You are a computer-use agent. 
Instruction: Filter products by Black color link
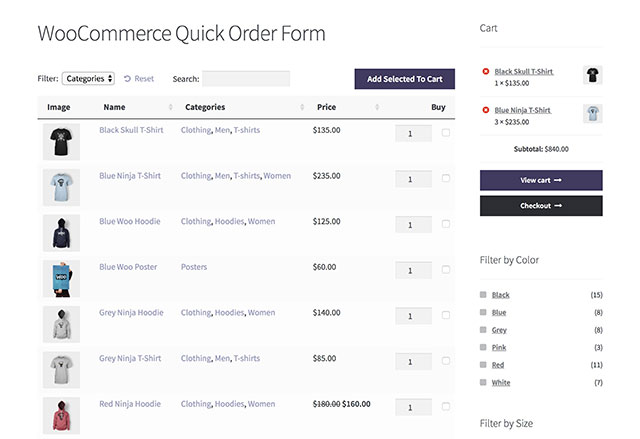pos(500,295)
